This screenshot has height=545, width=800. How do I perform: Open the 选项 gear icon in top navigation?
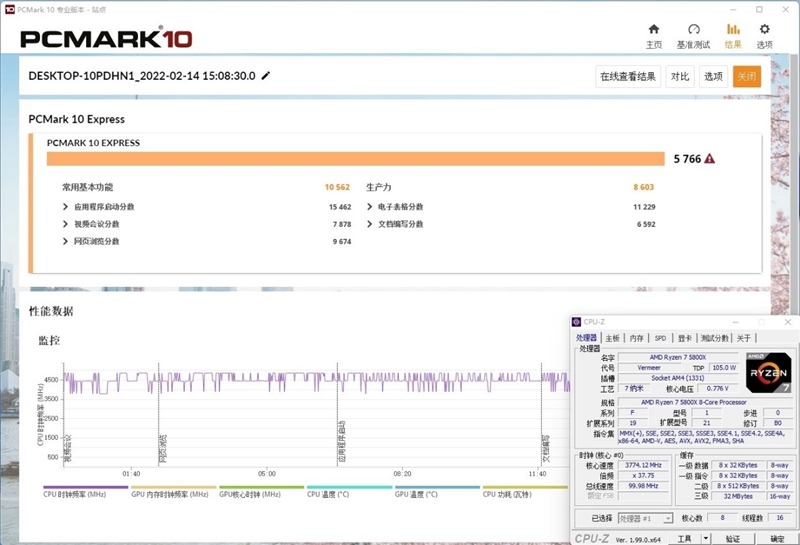point(764,29)
